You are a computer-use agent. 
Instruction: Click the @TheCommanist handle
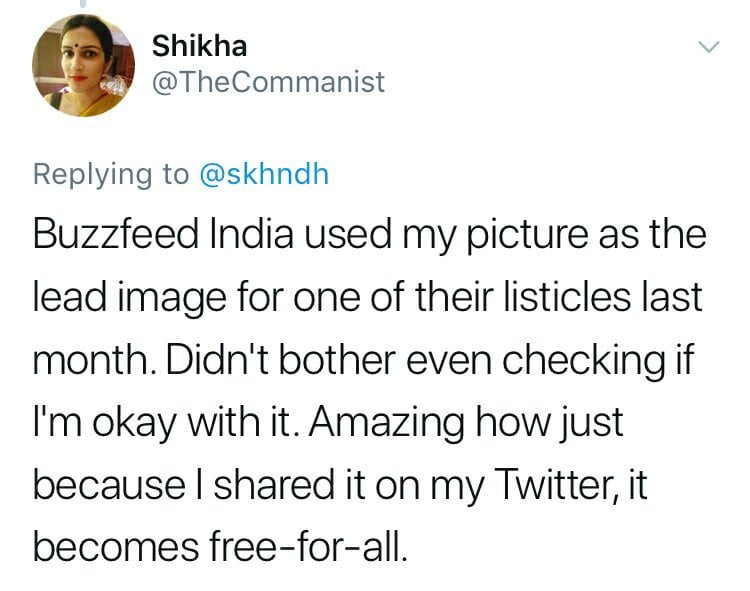[267, 82]
